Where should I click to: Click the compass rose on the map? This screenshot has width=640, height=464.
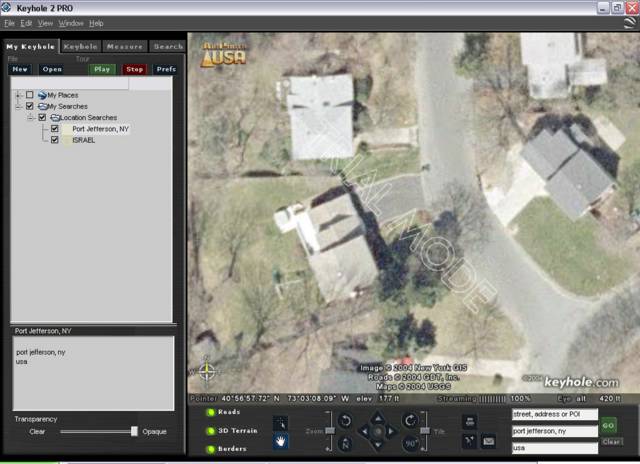[207, 371]
